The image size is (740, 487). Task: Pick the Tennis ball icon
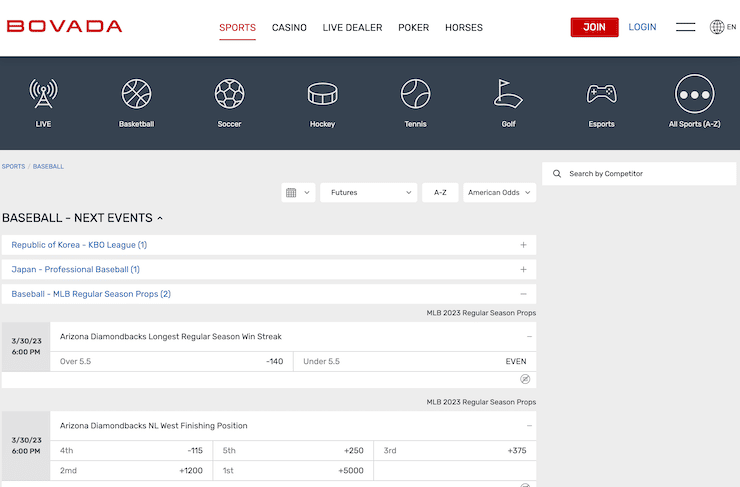(415, 95)
